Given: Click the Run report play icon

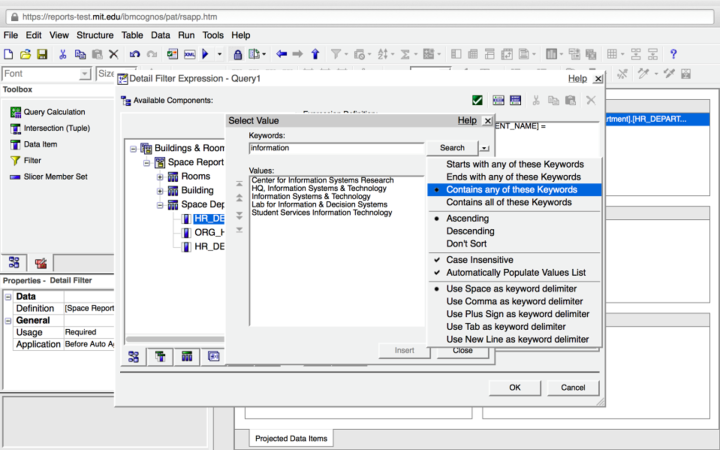Looking at the screenshot, I should pyautogui.click(x=205, y=54).
